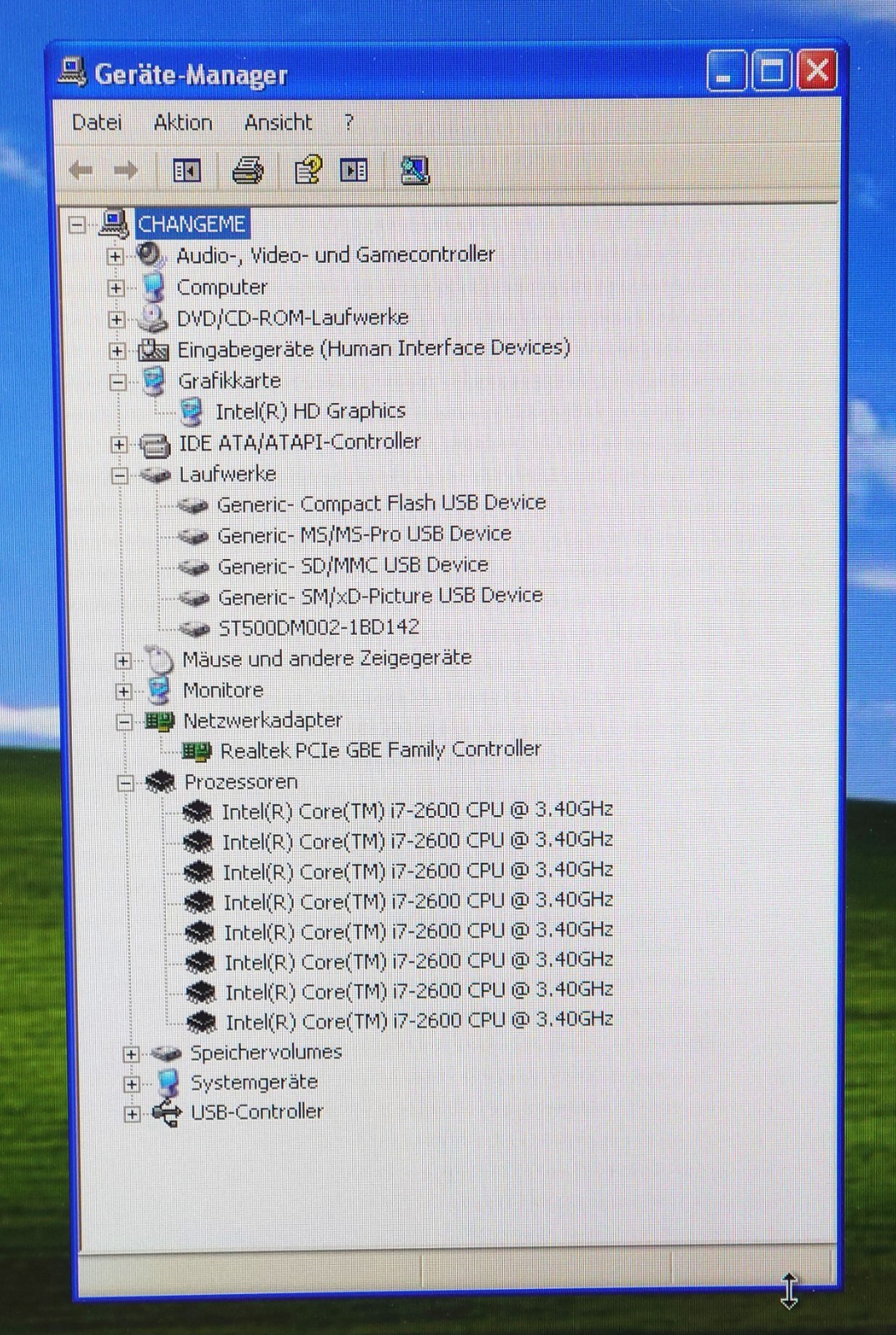Collapse the Grafikkarte category
The image size is (896, 1335).
pyautogui.click(x=118, y=383)
